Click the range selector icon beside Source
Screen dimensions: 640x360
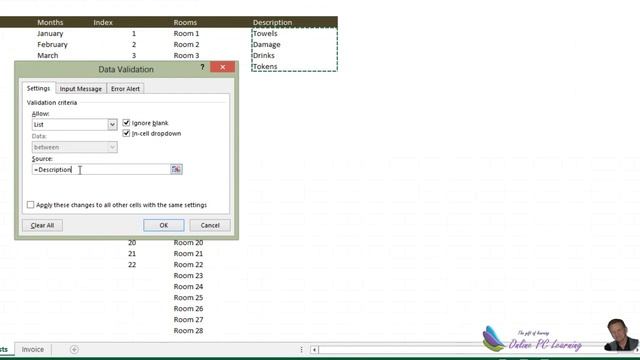point(176,169)
